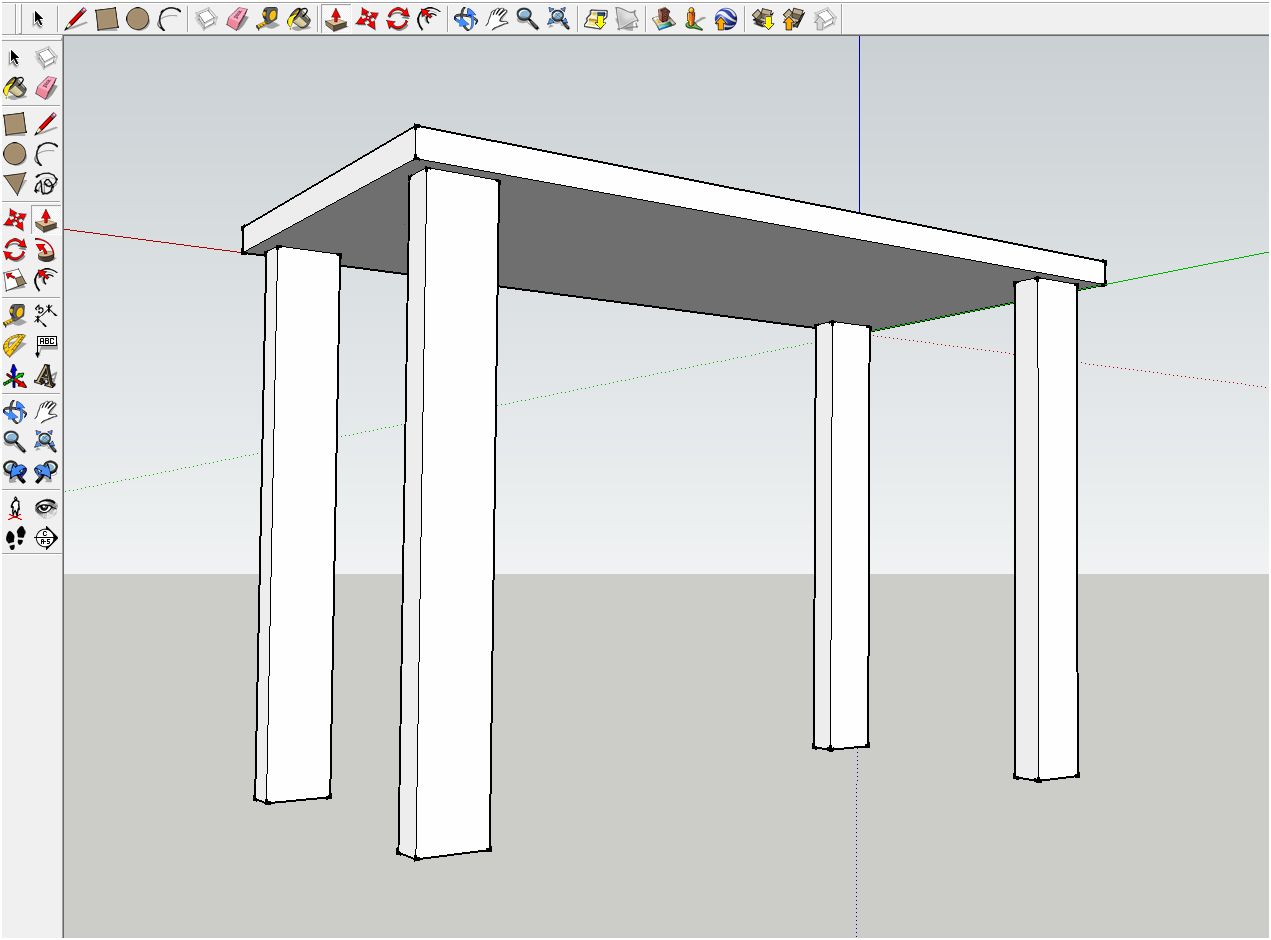Image resolution: width=1271 pixels, height=940 pixels.
Task: Choose the Scale tool
Action: pos(15,280)
